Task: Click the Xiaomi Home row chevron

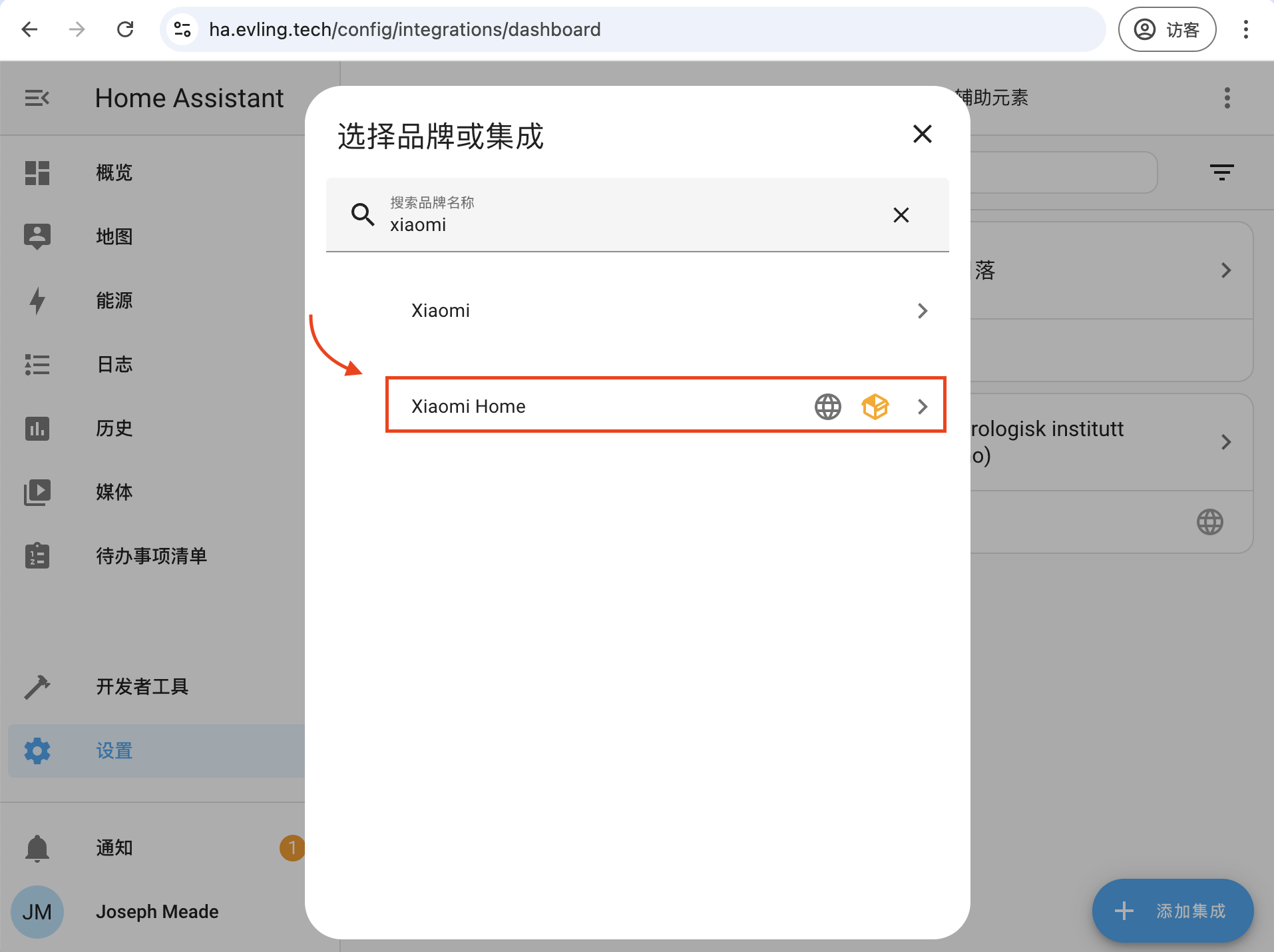Action: click(x=923, y=407)
